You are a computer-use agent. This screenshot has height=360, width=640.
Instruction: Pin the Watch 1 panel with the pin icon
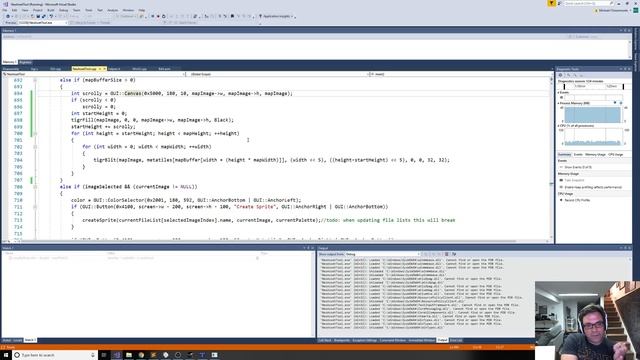click(308, 248)
